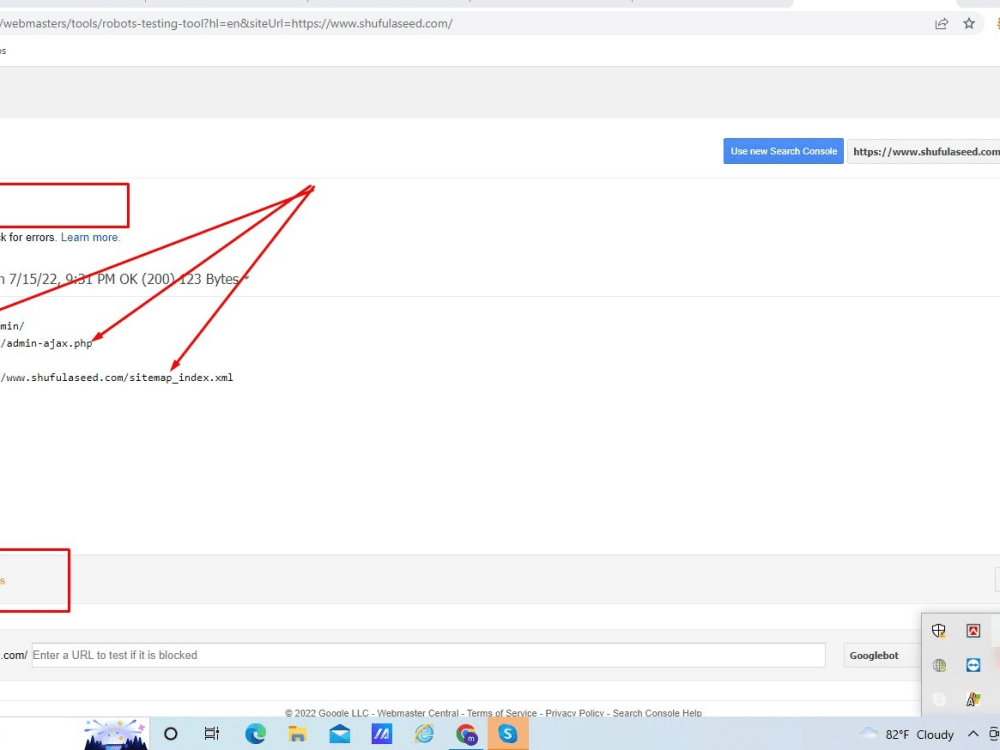Click the browser address bar URL
Screen dimensions: 1000x750
[x=226, y=24]
